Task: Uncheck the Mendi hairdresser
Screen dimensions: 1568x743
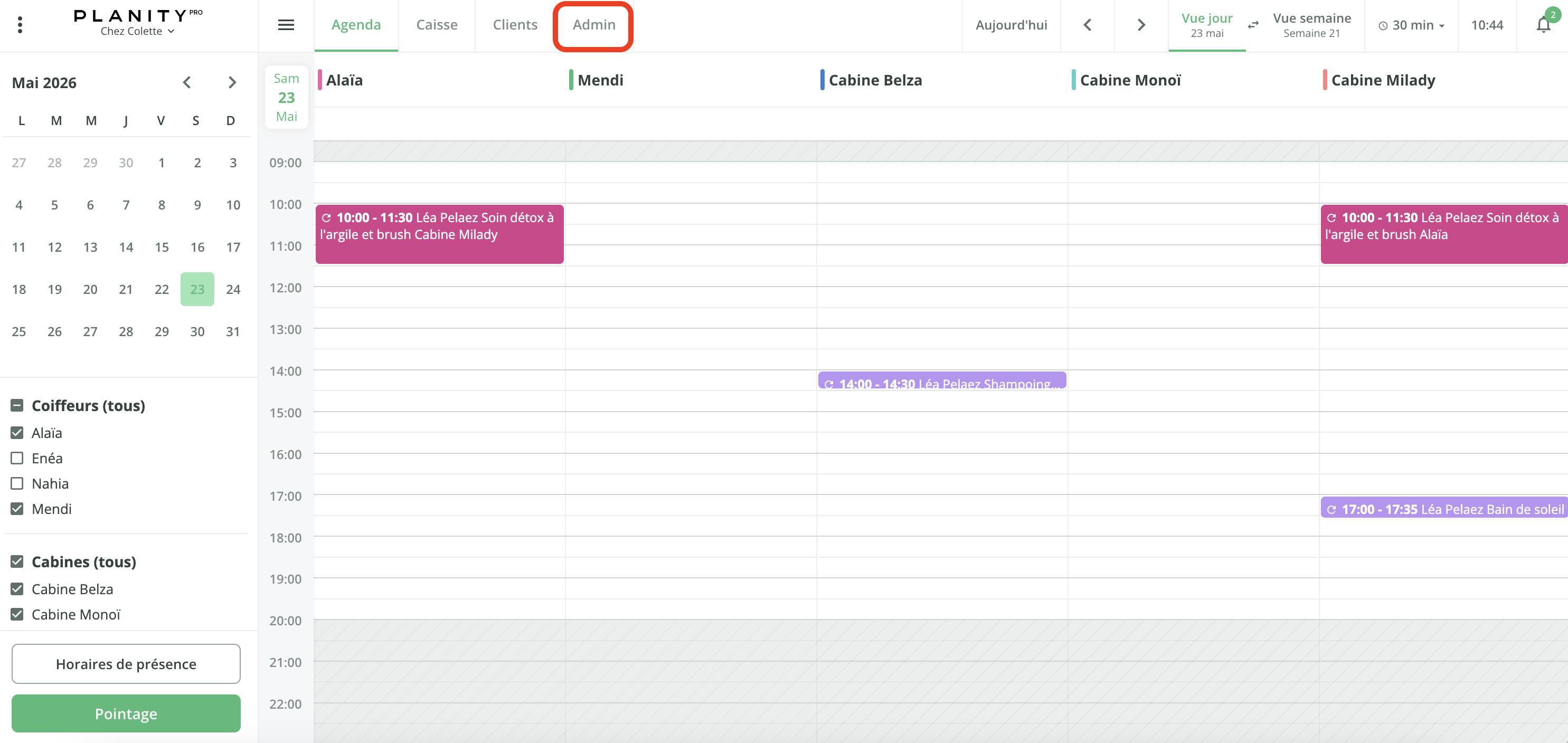Action: click(17, 509)
